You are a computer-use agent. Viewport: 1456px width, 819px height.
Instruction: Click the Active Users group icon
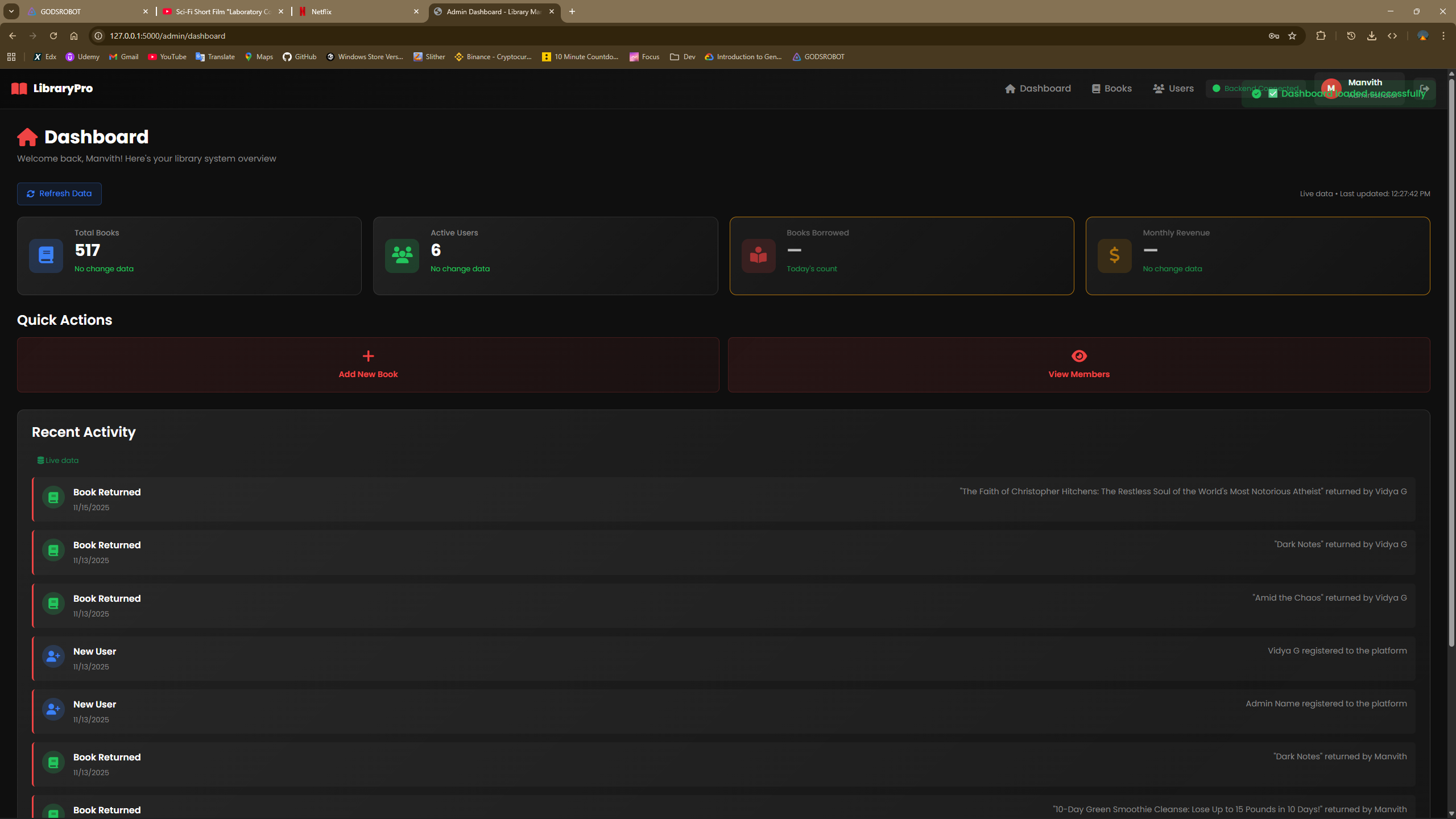(x=402, y=255)
